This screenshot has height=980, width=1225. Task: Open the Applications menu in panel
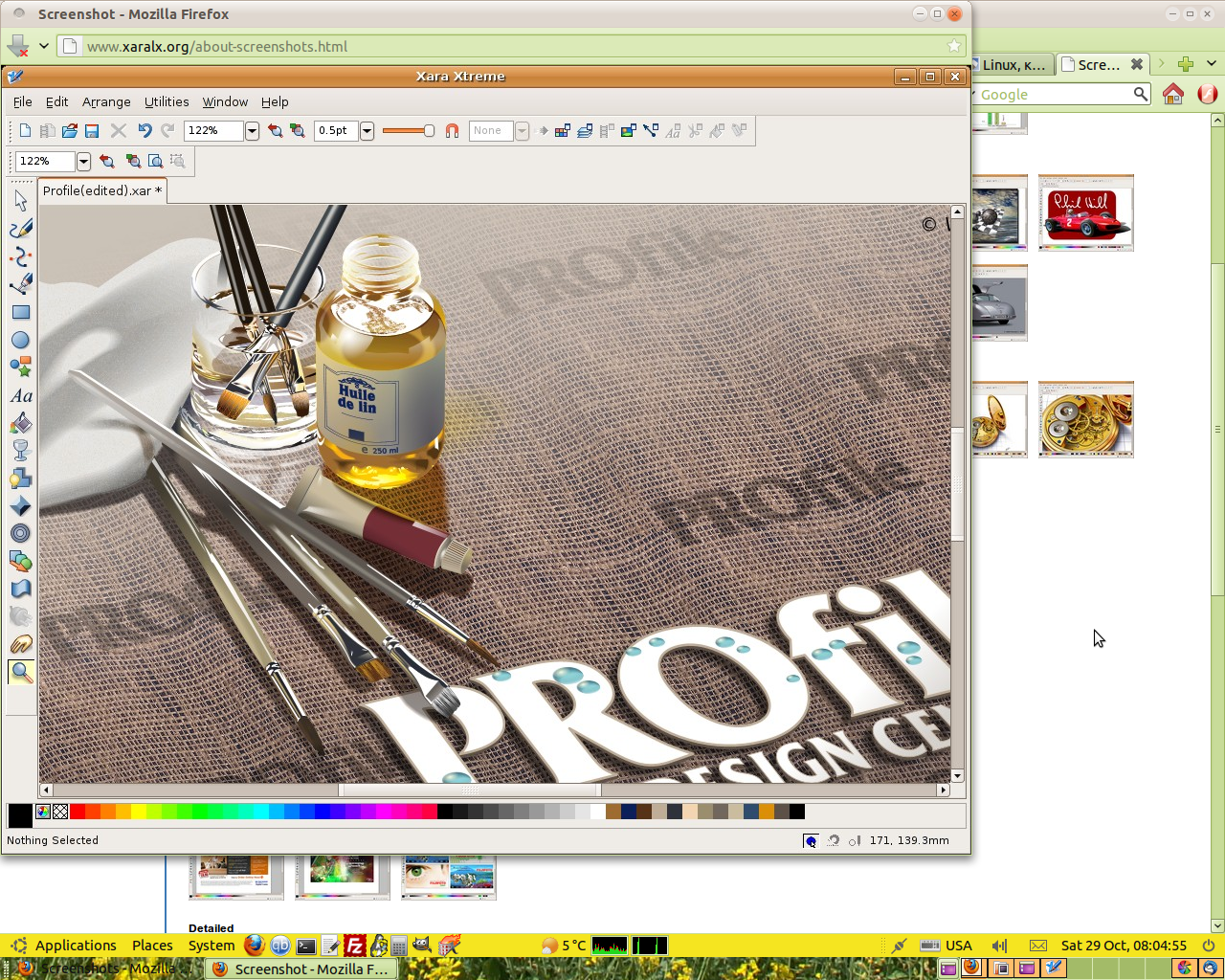76,946
